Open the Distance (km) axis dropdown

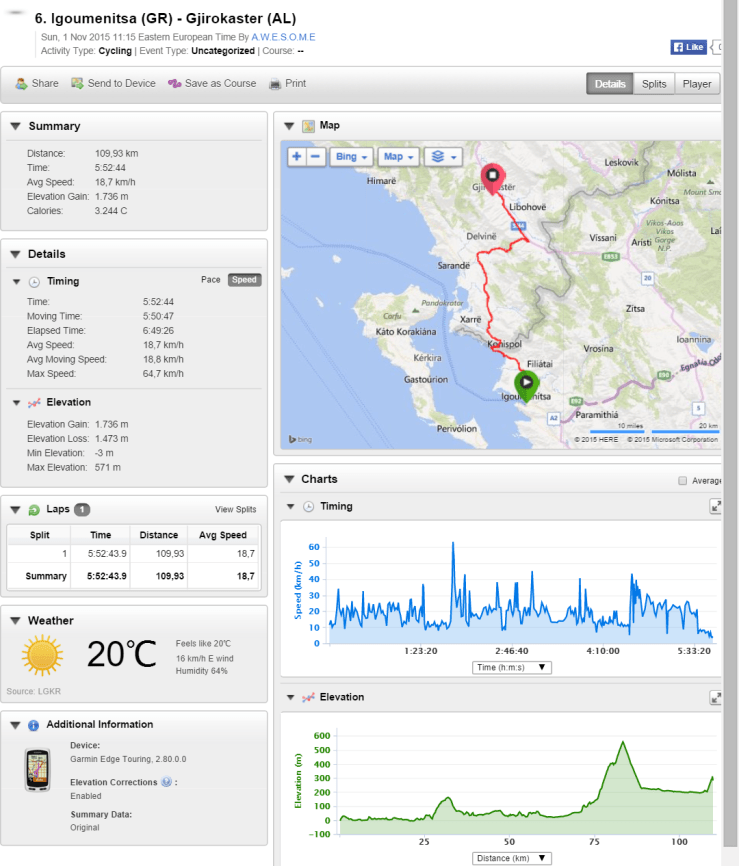point(512,858)
